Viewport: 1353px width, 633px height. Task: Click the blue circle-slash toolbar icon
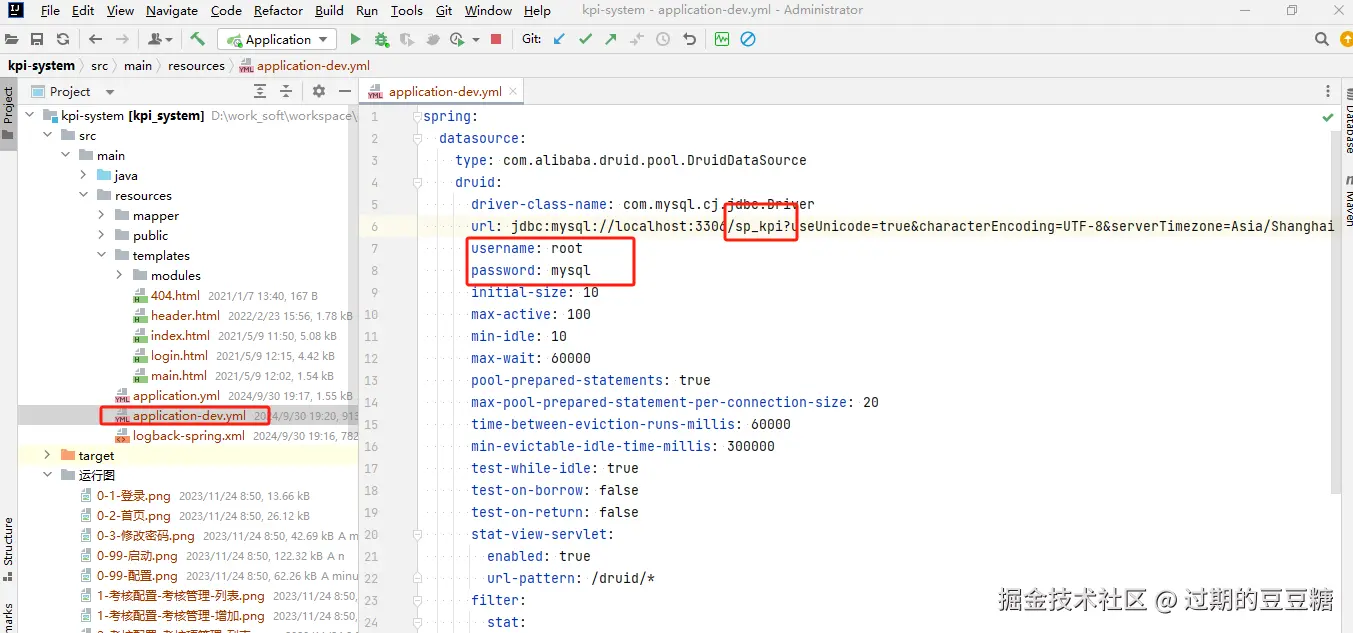[x=748, y=39]
